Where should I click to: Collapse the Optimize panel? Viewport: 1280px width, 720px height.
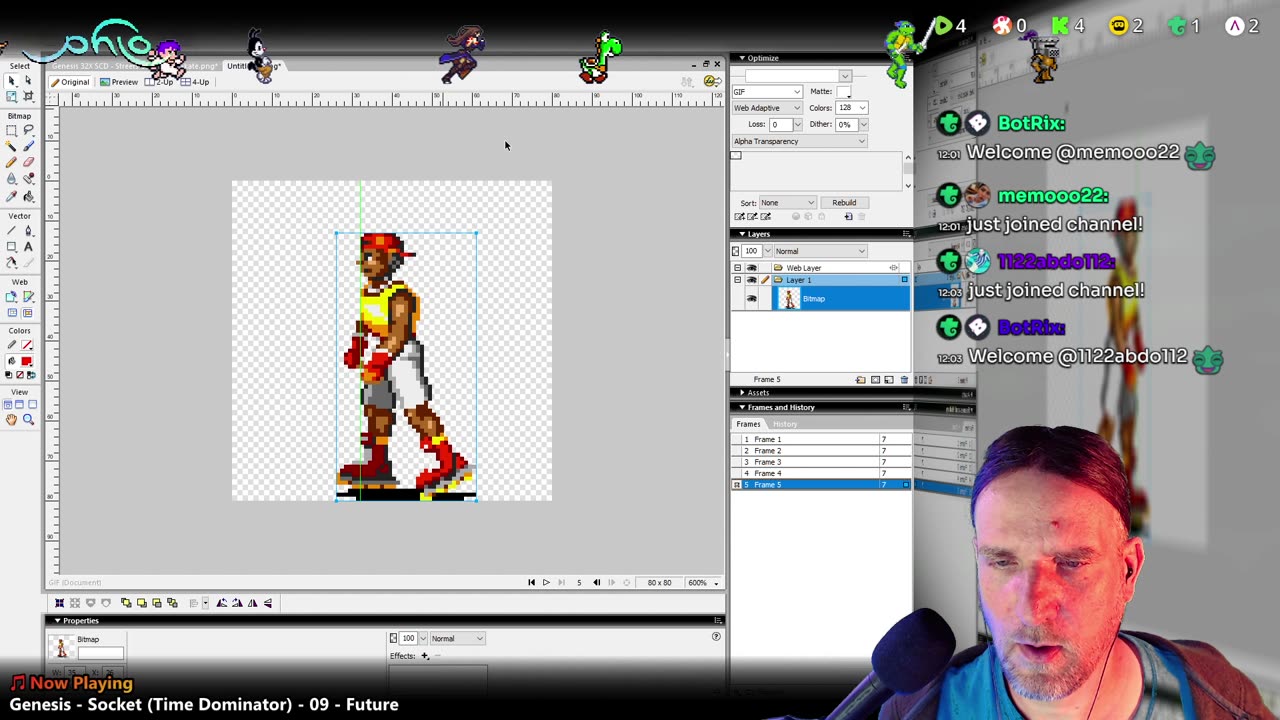741,58
